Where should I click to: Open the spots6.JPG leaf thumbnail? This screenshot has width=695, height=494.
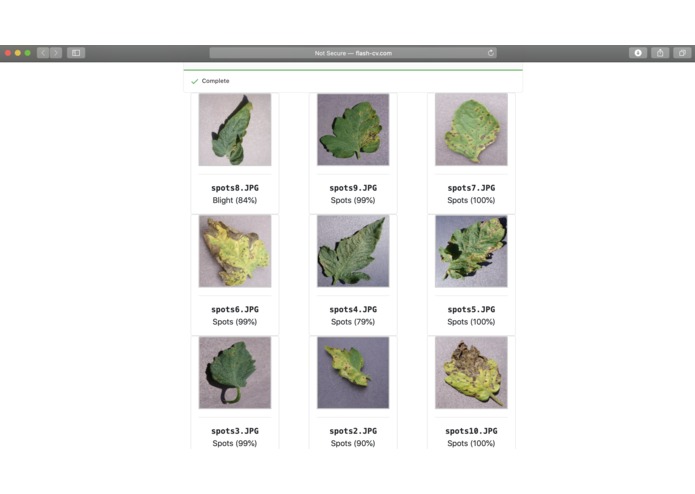tap(235, 251)
